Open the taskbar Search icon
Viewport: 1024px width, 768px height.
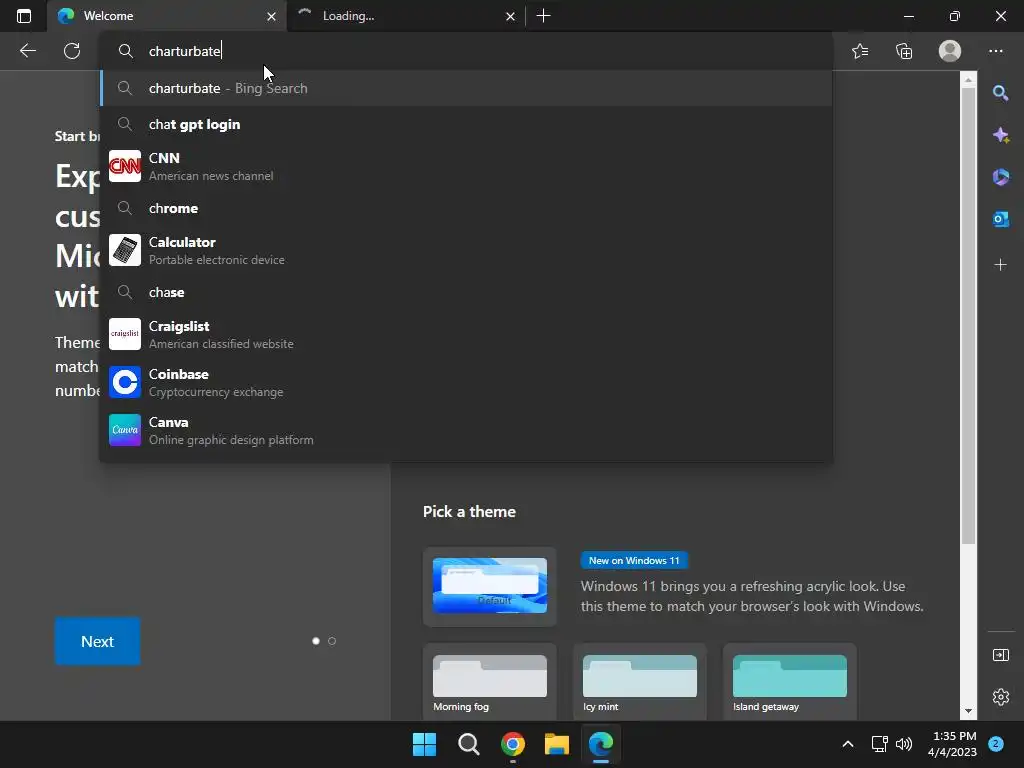(469, 744)
